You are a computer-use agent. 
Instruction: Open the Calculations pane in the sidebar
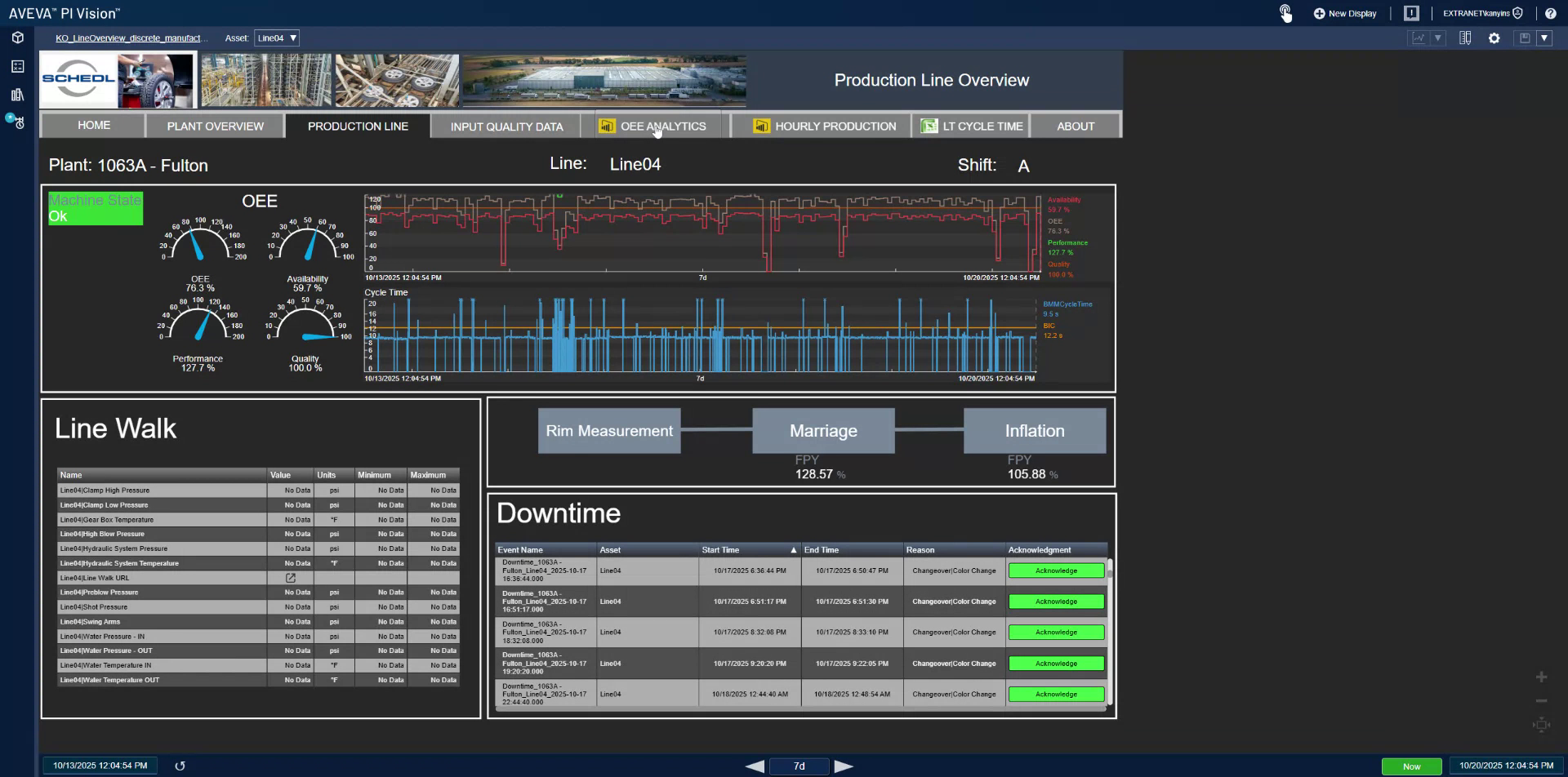click(x=18, y=66)
